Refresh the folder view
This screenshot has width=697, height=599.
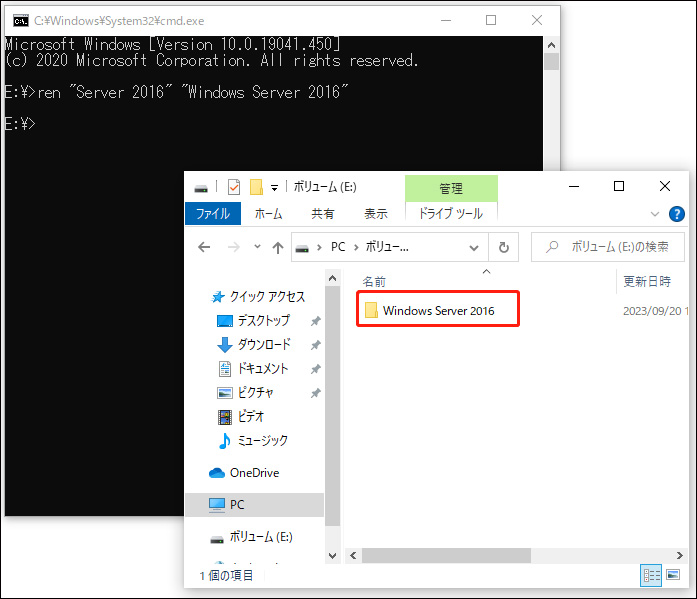pos(504,247)
